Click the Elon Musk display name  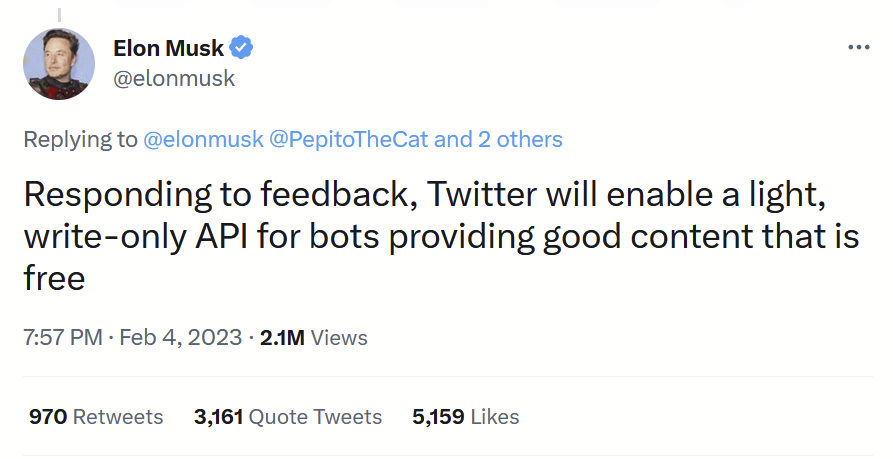point(168,47)
